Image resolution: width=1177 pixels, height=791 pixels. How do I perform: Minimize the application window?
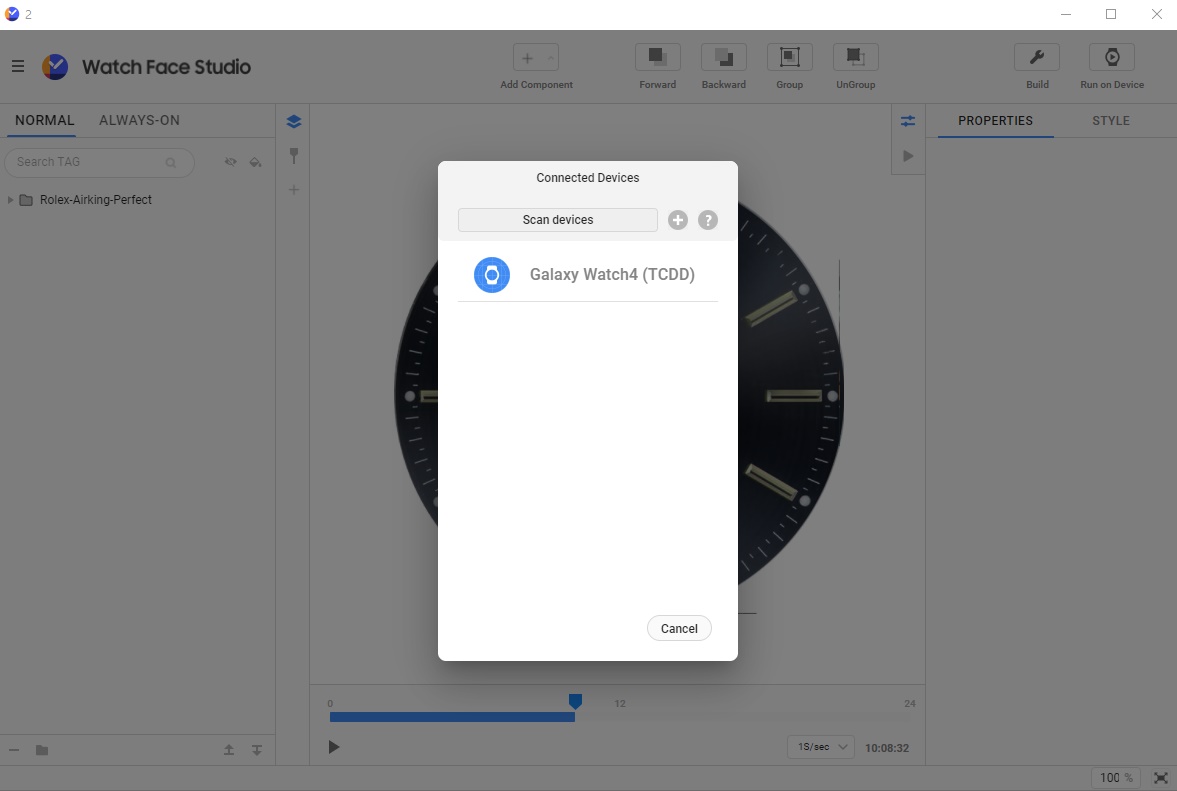(x=1066, y=14)
